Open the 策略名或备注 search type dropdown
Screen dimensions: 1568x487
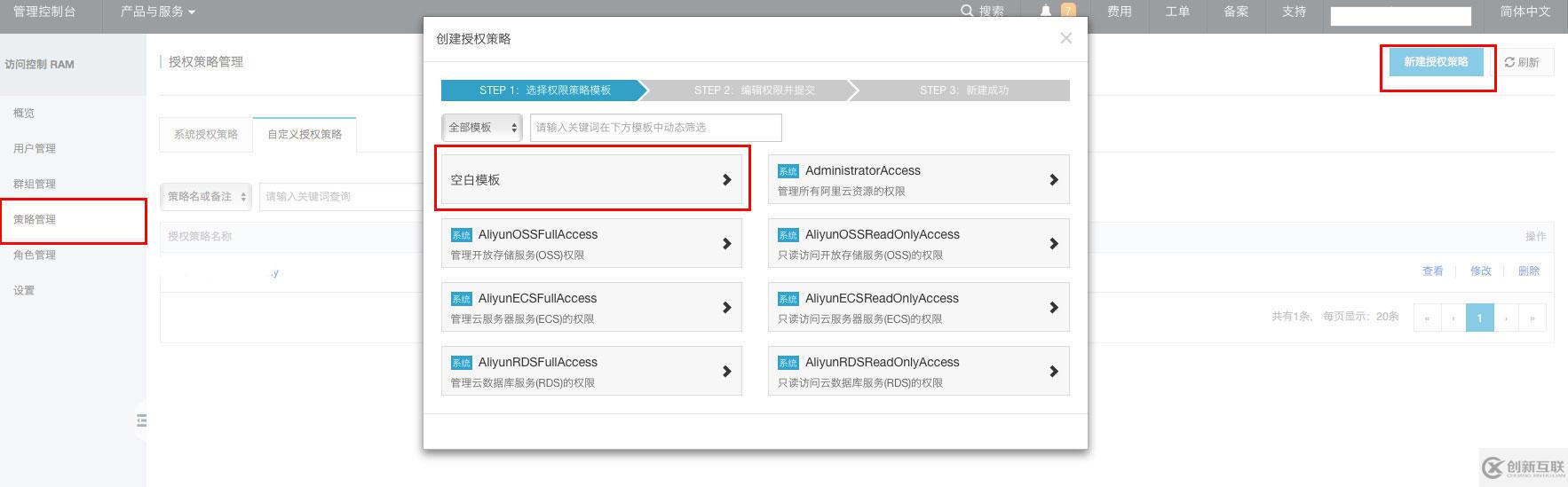(x=206, y=197)
